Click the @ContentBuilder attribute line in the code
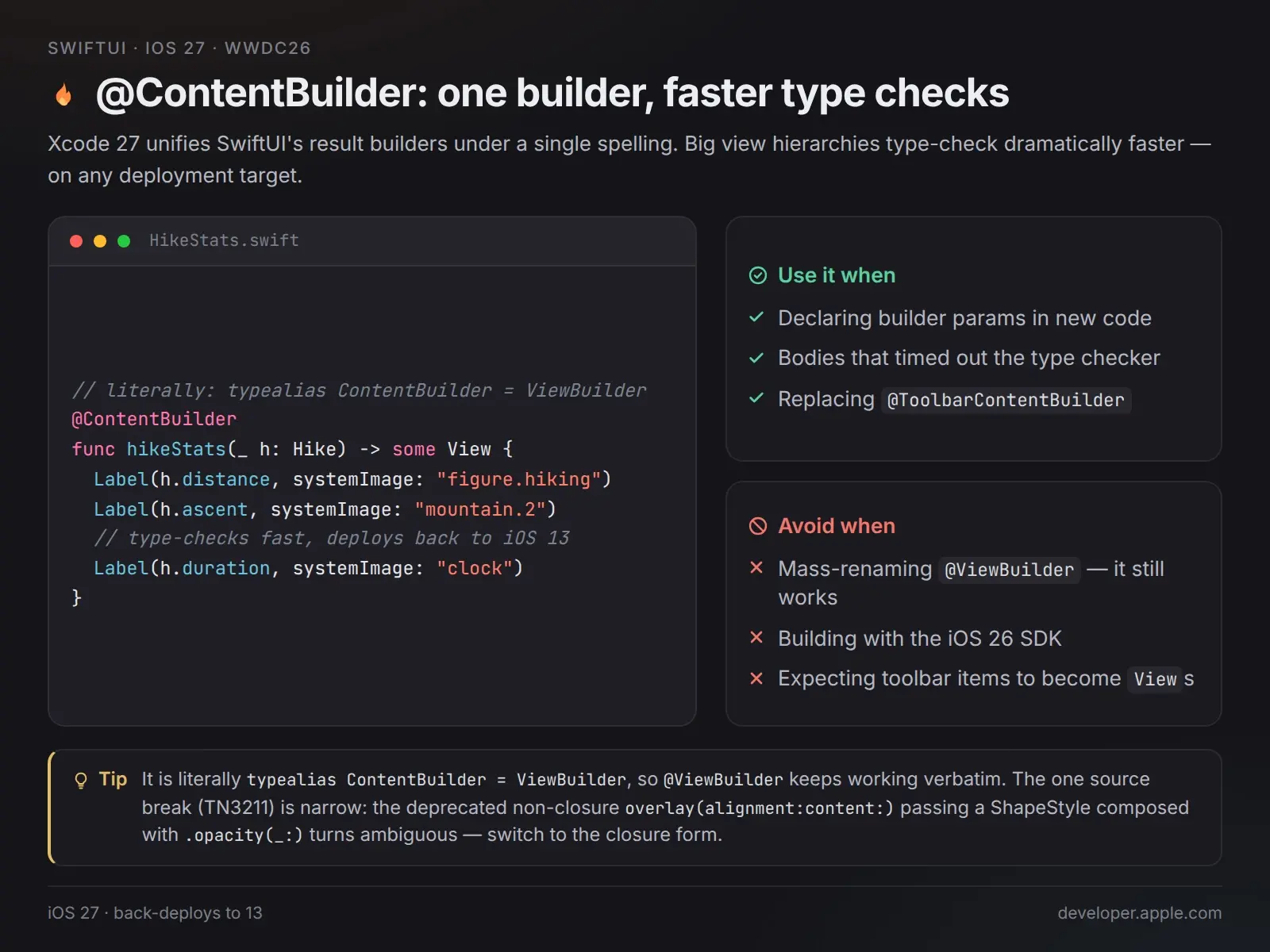The height and width of the screenshot is (952, 1270). click(x=154, y=419)
